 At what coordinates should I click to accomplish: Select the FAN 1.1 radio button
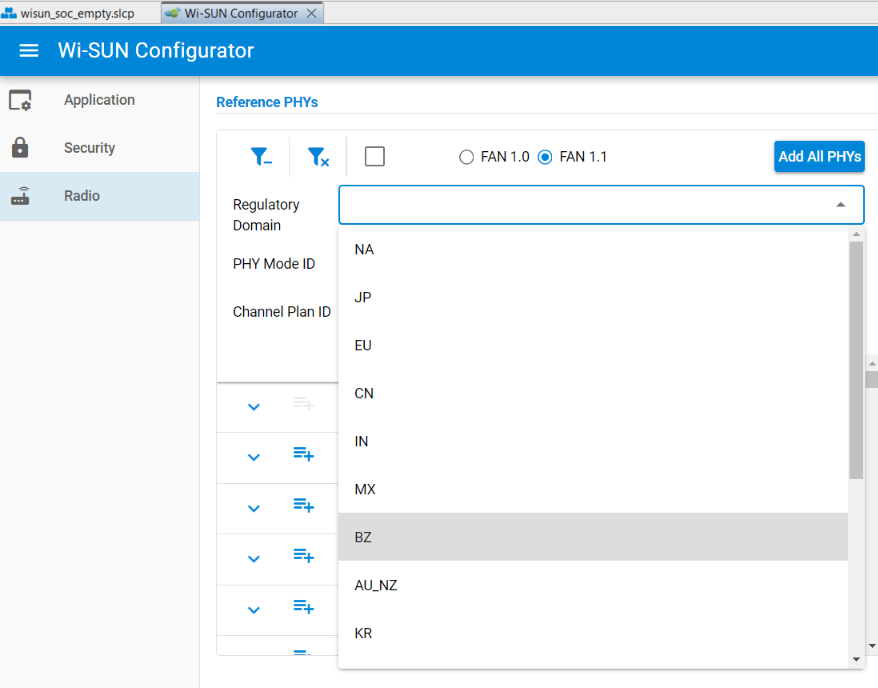(x=545, y=157)
